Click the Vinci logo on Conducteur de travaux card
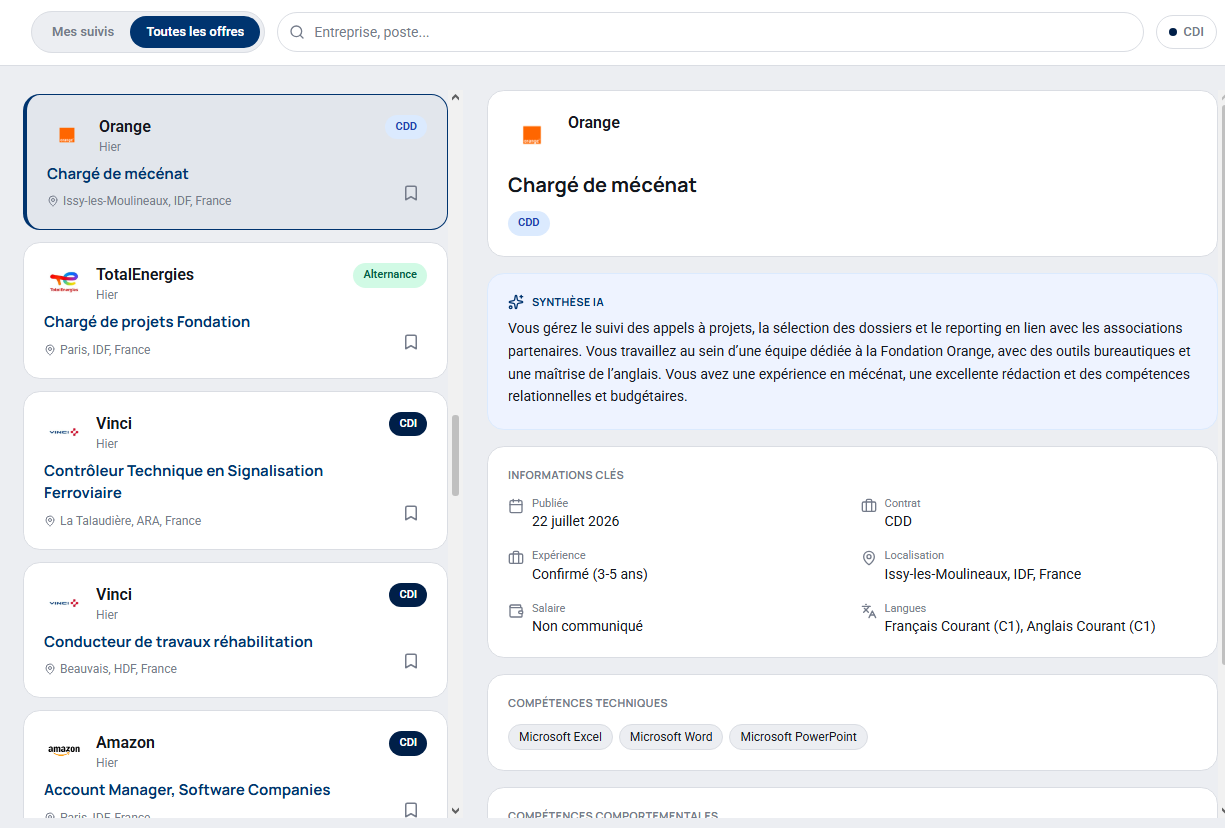Image resolution: width=1225 pixels, height=828 pixels. click(x=64, y=603)
